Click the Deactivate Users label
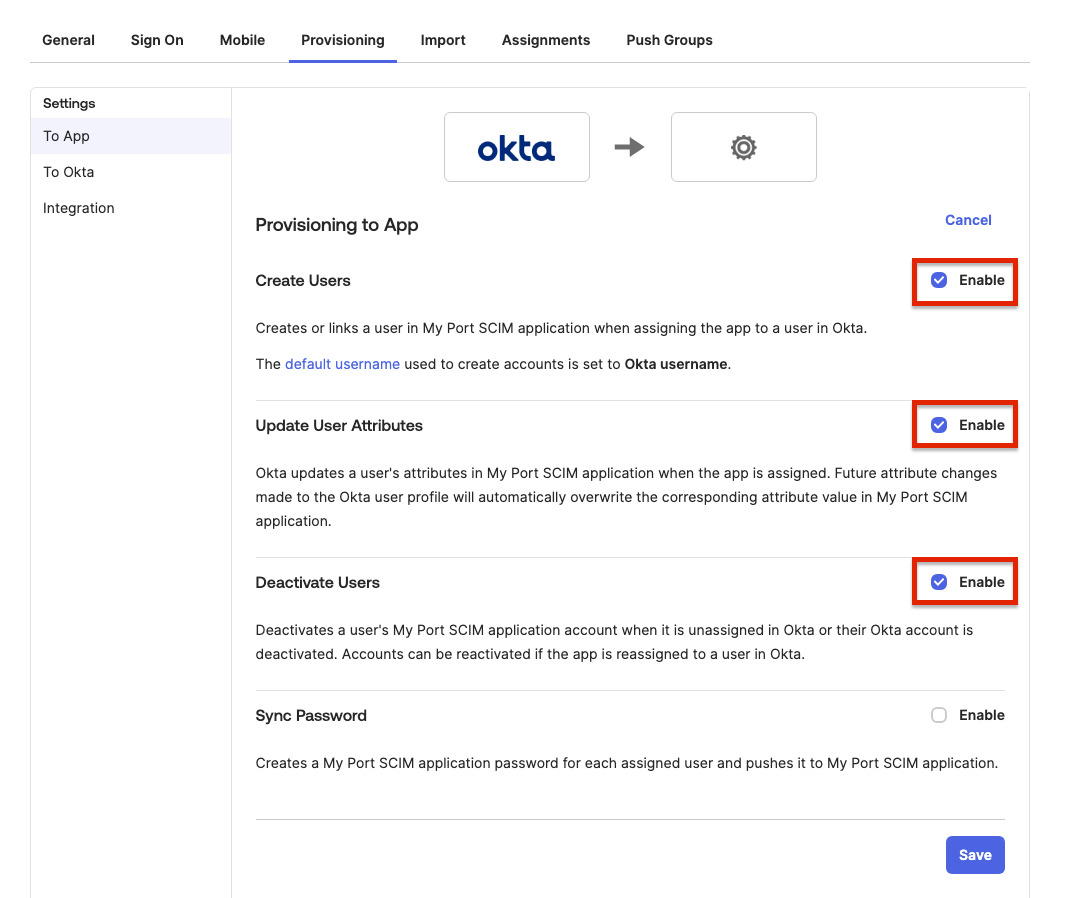 318,582
